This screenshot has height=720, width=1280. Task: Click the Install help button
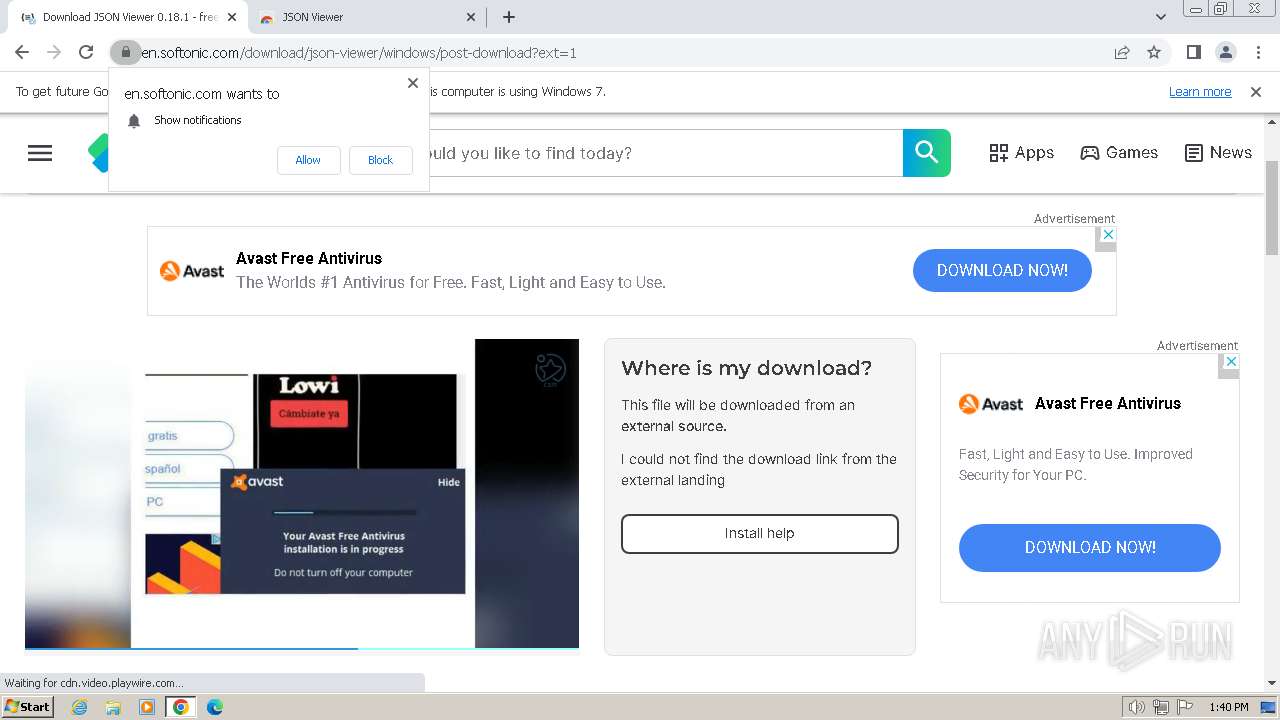760,534
